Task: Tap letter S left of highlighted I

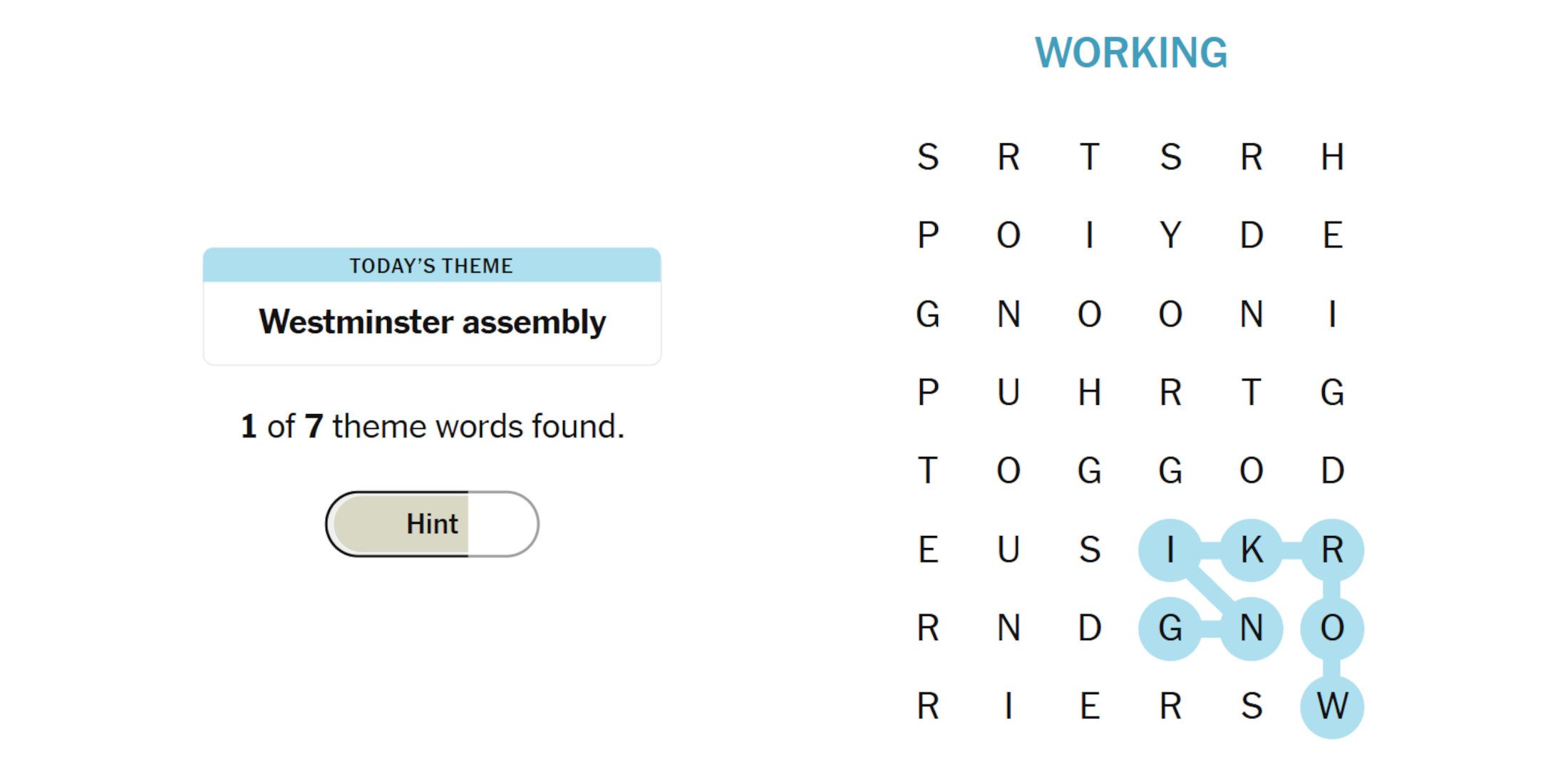Action: [x=1090, y=550]
